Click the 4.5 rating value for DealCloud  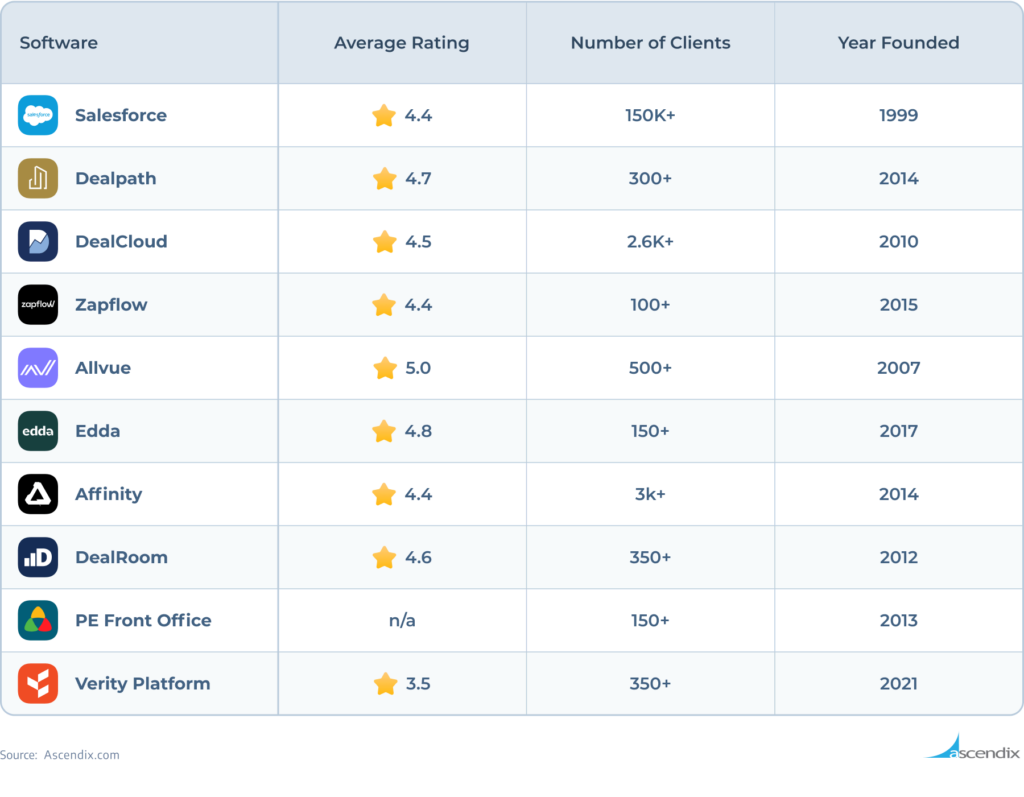(x=419, y=242)
